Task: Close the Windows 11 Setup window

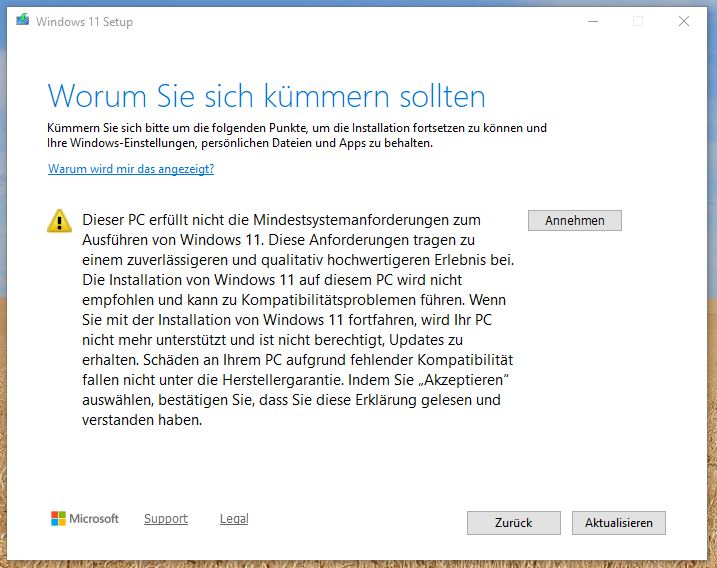Action: [684, 21]
